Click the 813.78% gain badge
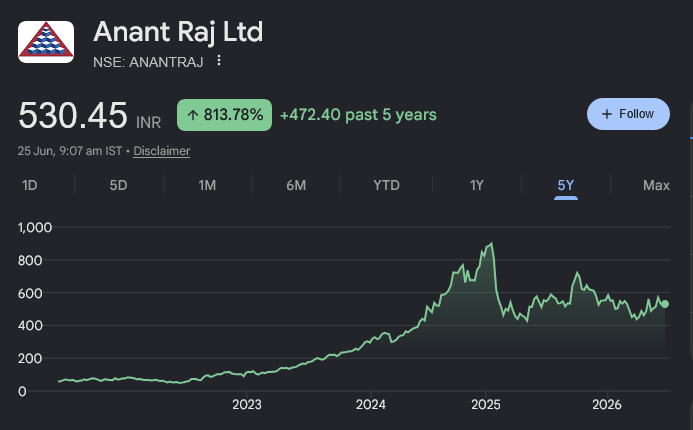Viewport: 693px width, 430px height. (225, 115)
